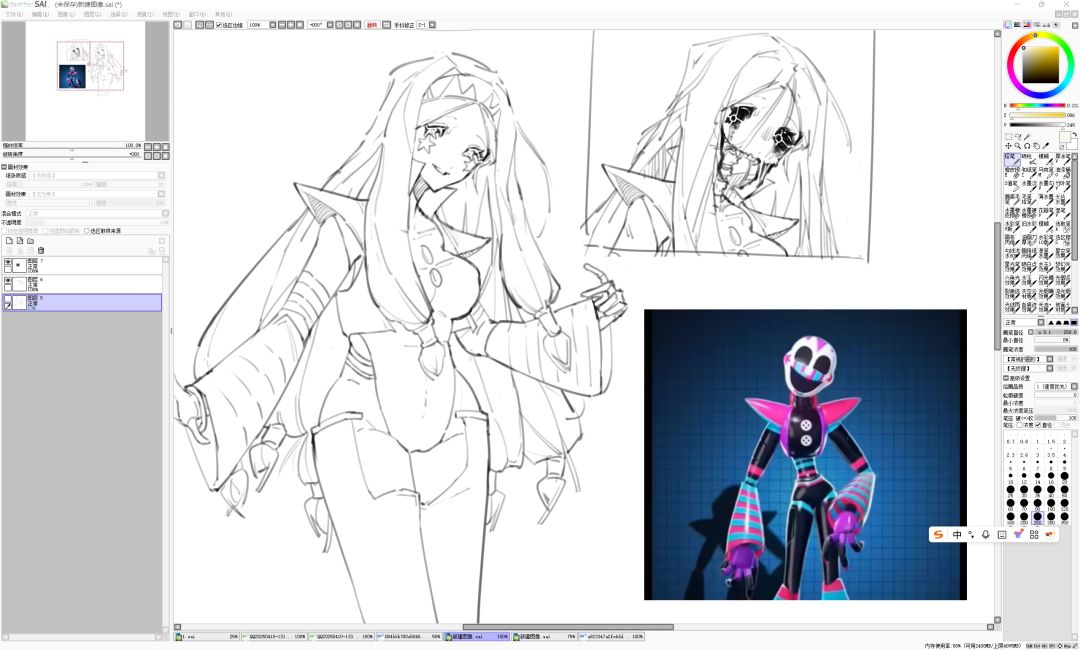Open the first menu in the menu bar
Image resolution: width=1080 pixels, height=650 pixels.
[14, 14]
